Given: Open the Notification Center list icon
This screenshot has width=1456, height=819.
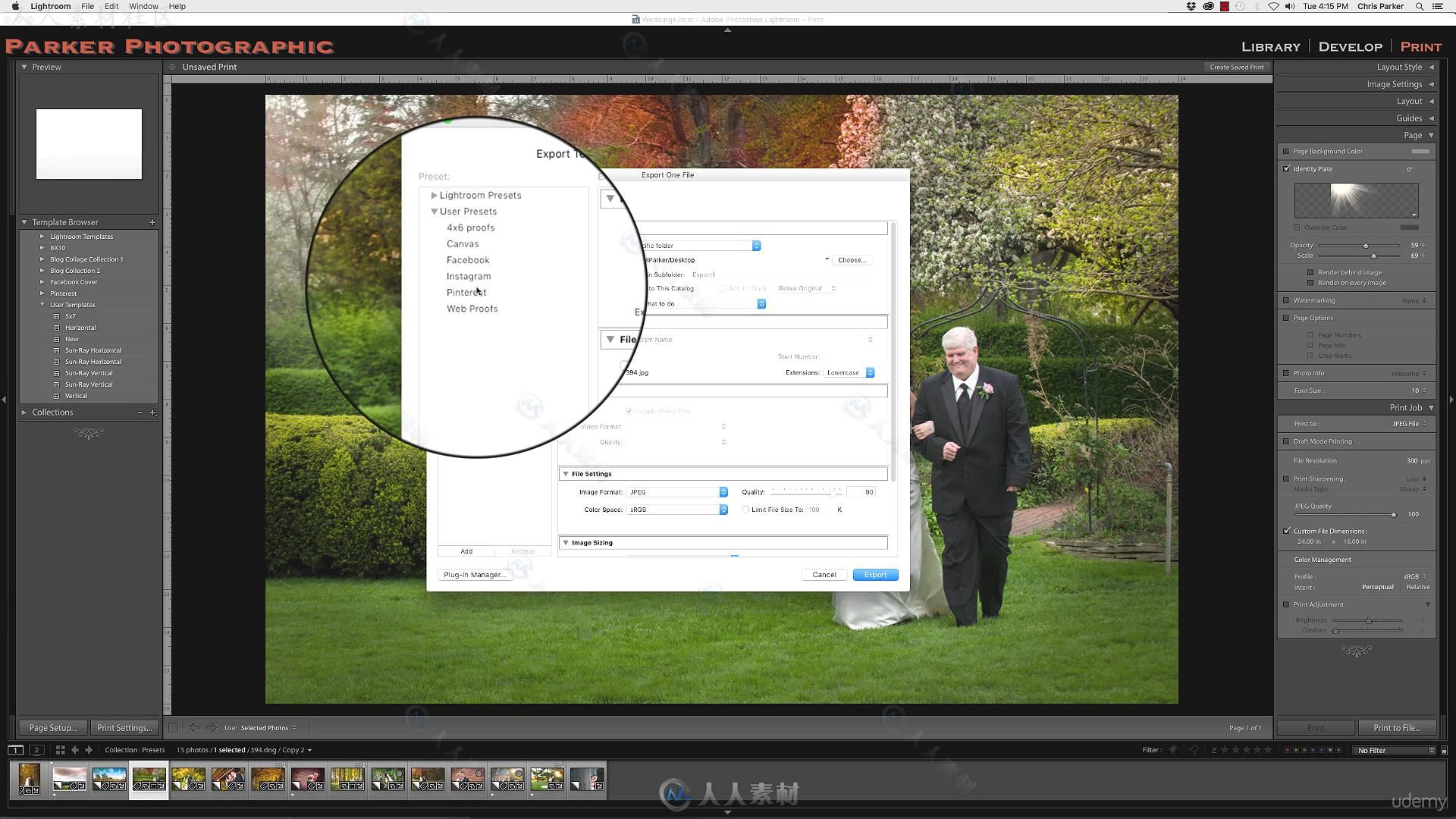Looking at the screenshot, I should 1437,6.
